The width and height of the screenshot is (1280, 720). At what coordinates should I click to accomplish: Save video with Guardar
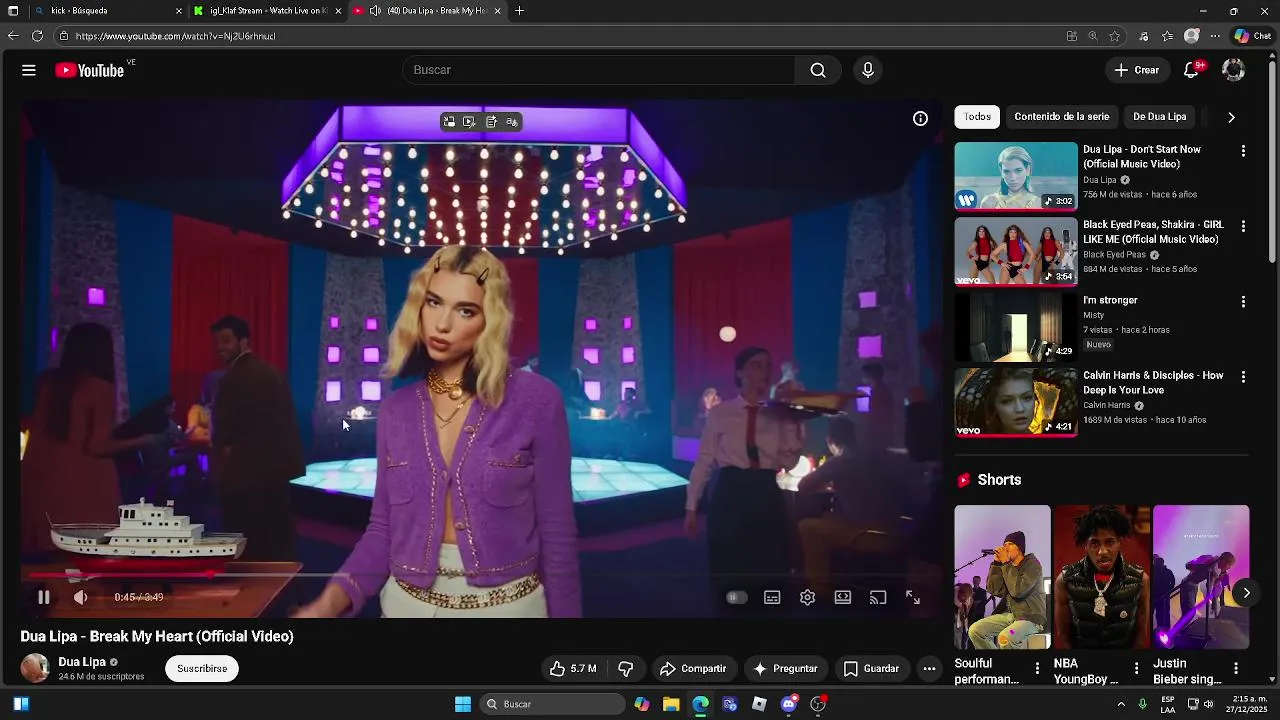pos(871,669)
